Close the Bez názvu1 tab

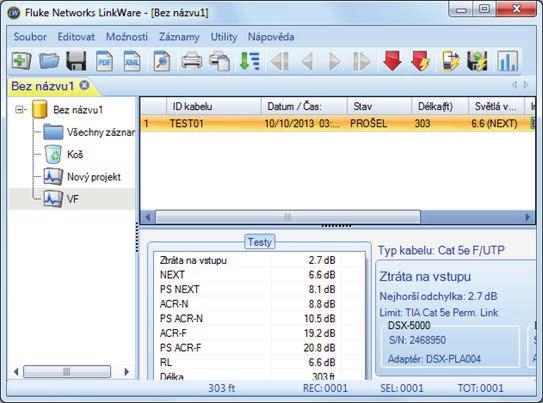click(84, 85)
